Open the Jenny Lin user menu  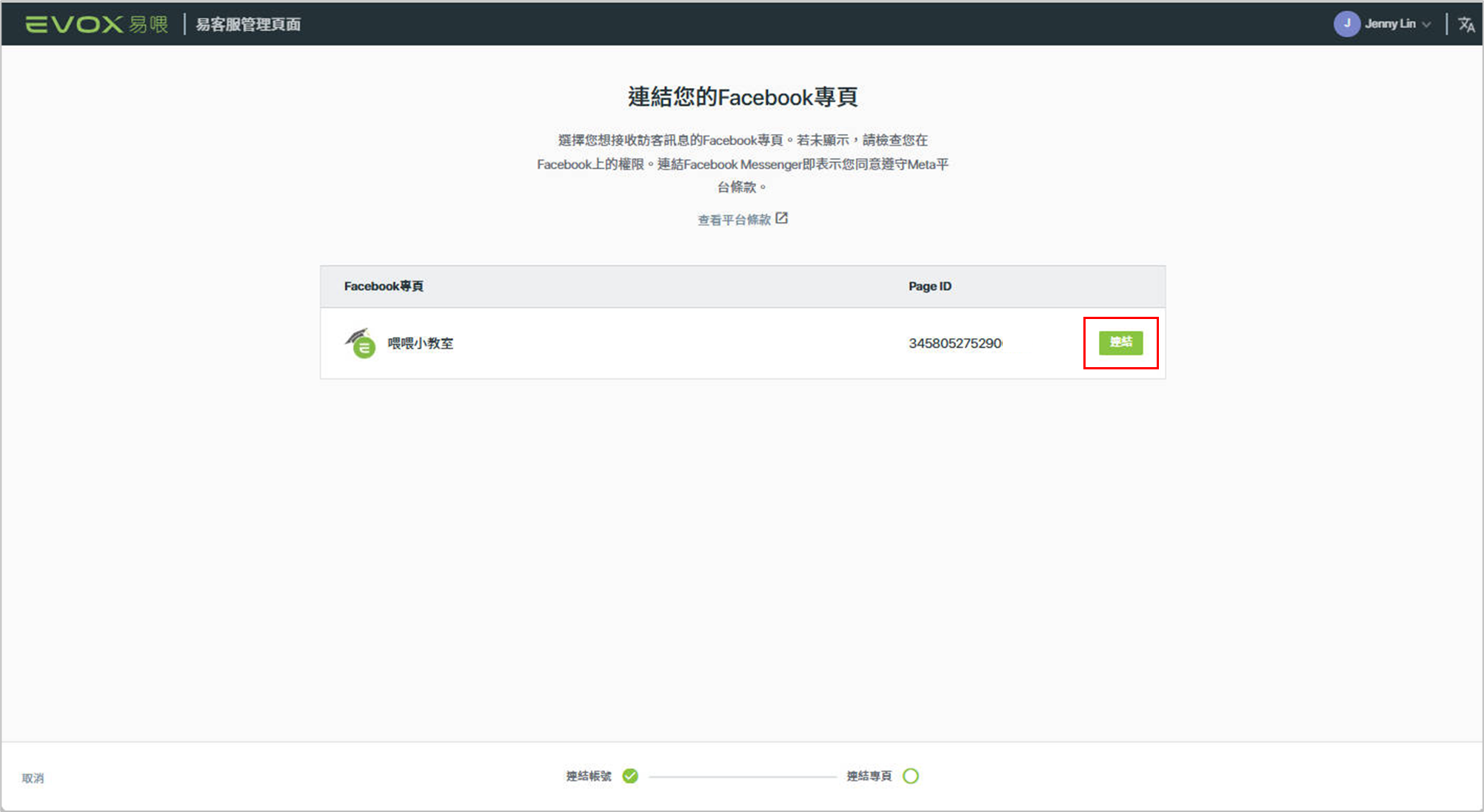click(1390, 24)
